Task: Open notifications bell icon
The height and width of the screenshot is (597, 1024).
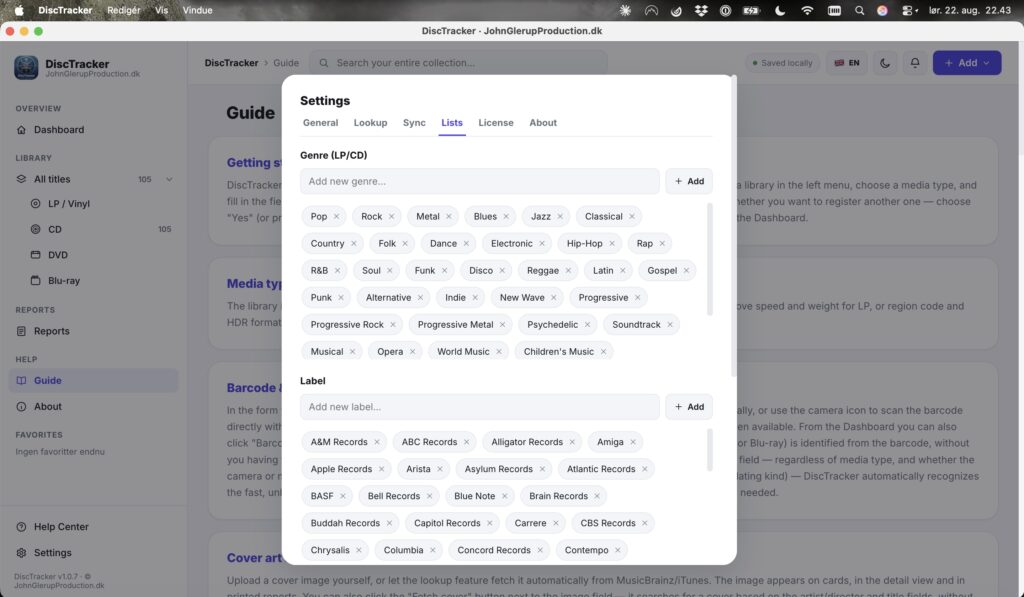Action: [915, 63]
